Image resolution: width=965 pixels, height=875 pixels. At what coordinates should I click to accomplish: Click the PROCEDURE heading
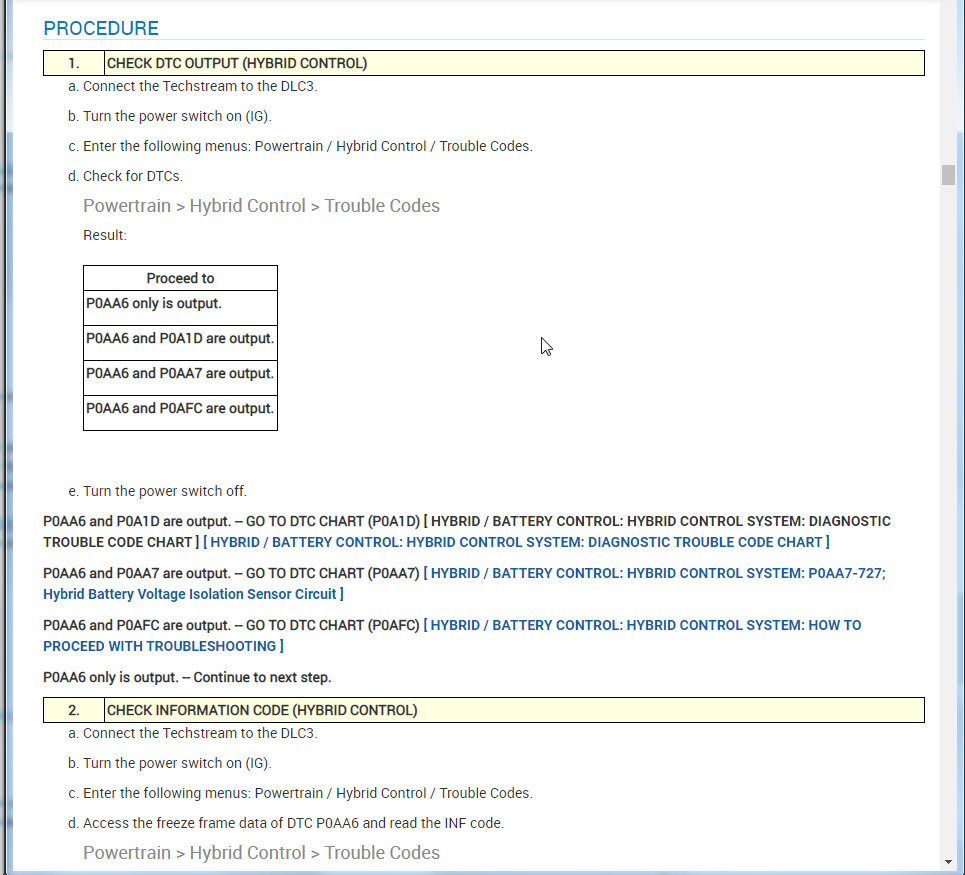[101, 28]
